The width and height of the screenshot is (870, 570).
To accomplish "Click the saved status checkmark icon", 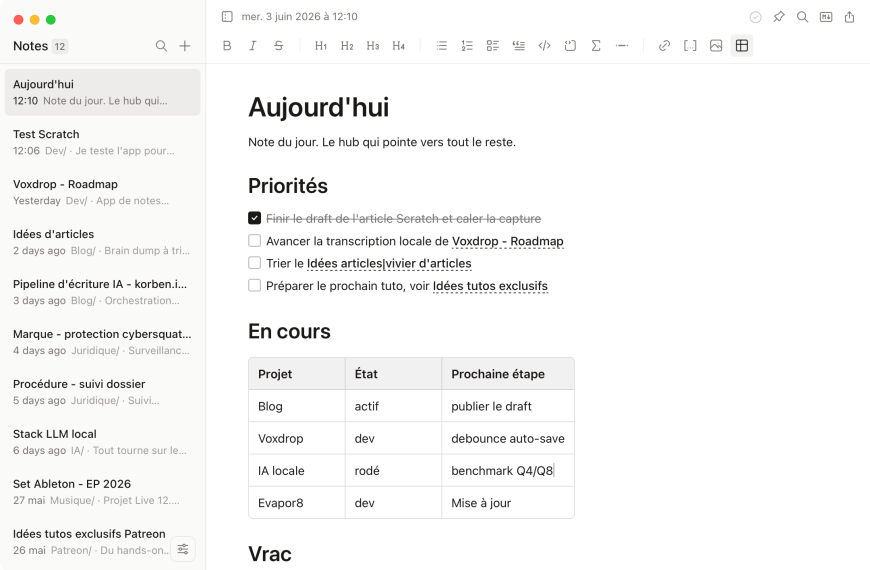I will pyautogui.click(x=755, y=17).
